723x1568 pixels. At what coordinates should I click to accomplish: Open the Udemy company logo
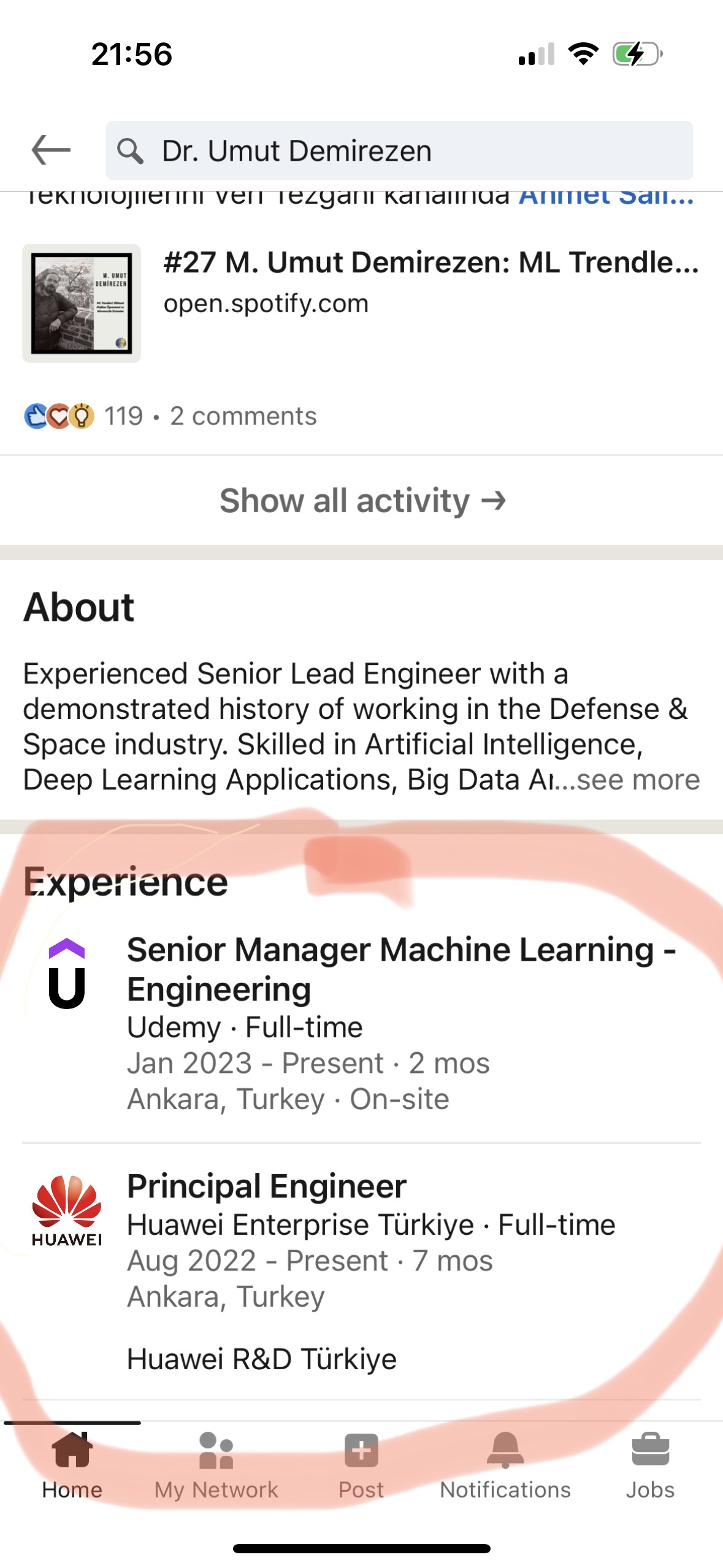tap(66, 974)
